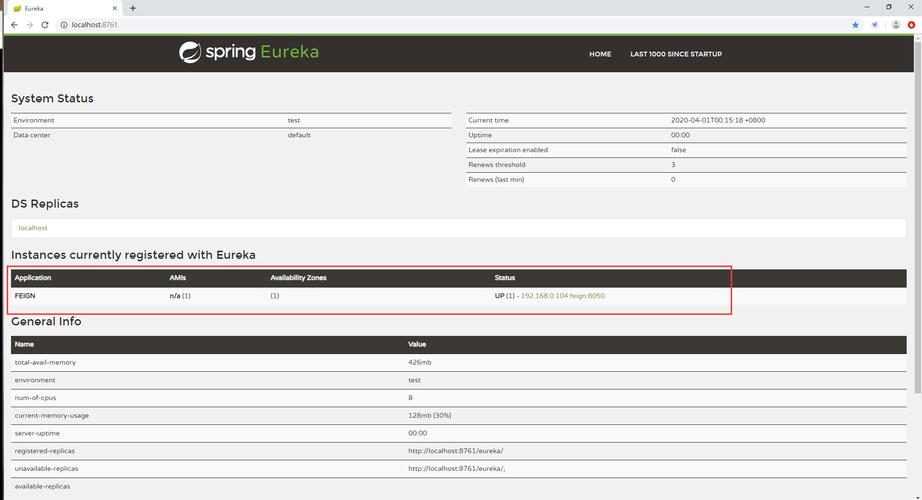Screen dimensions: 922x500
Task: Click the Lease expiration enabled false value
Action: [x=678, y=150]
